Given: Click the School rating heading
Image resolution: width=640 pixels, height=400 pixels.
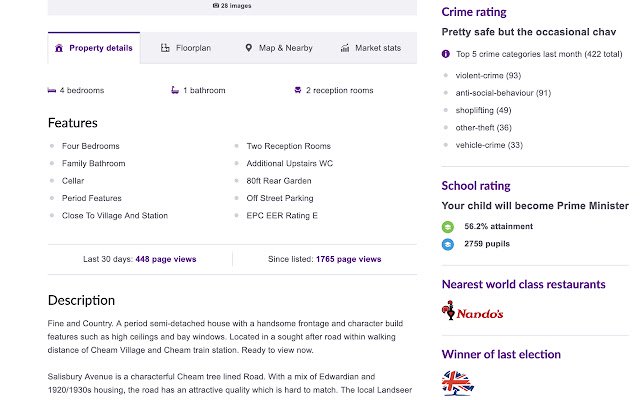Looking at the screenshot, I should (x=476, y=186).
